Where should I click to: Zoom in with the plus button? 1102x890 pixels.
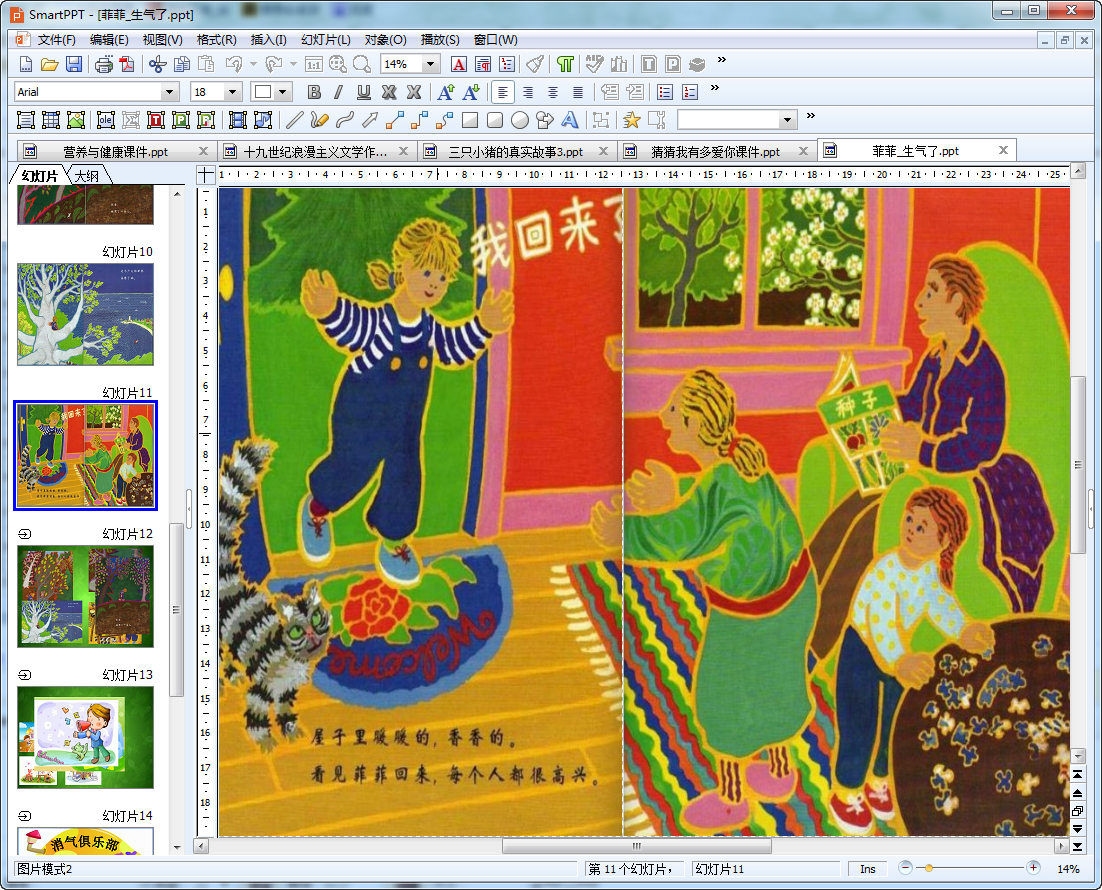pyautogui.click(x=1033, y=868)
